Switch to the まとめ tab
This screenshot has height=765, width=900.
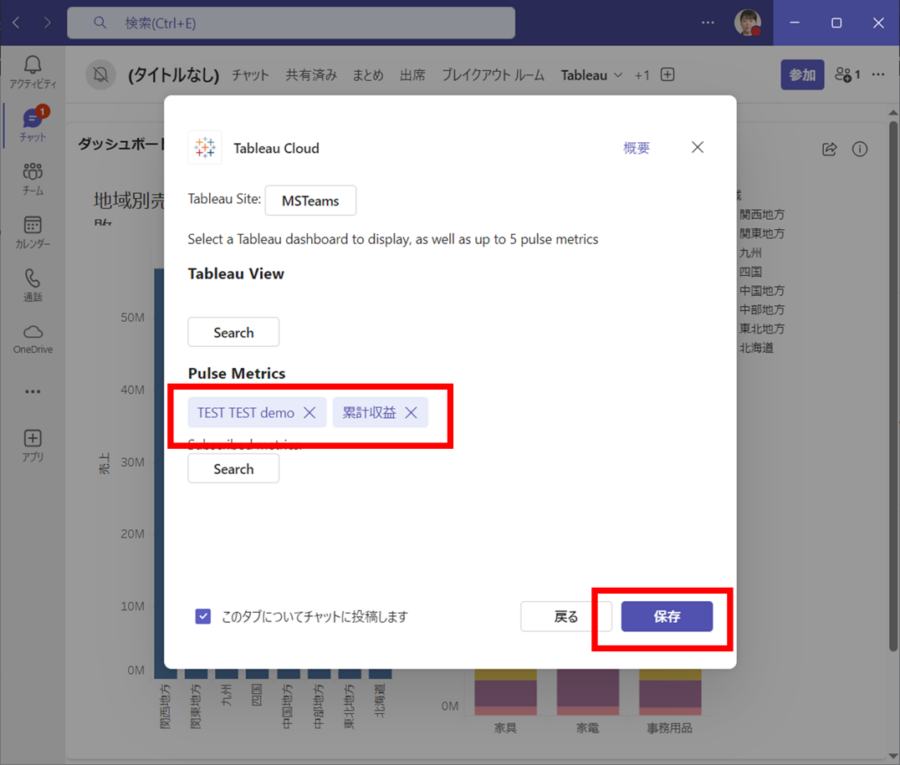[367, 75]
